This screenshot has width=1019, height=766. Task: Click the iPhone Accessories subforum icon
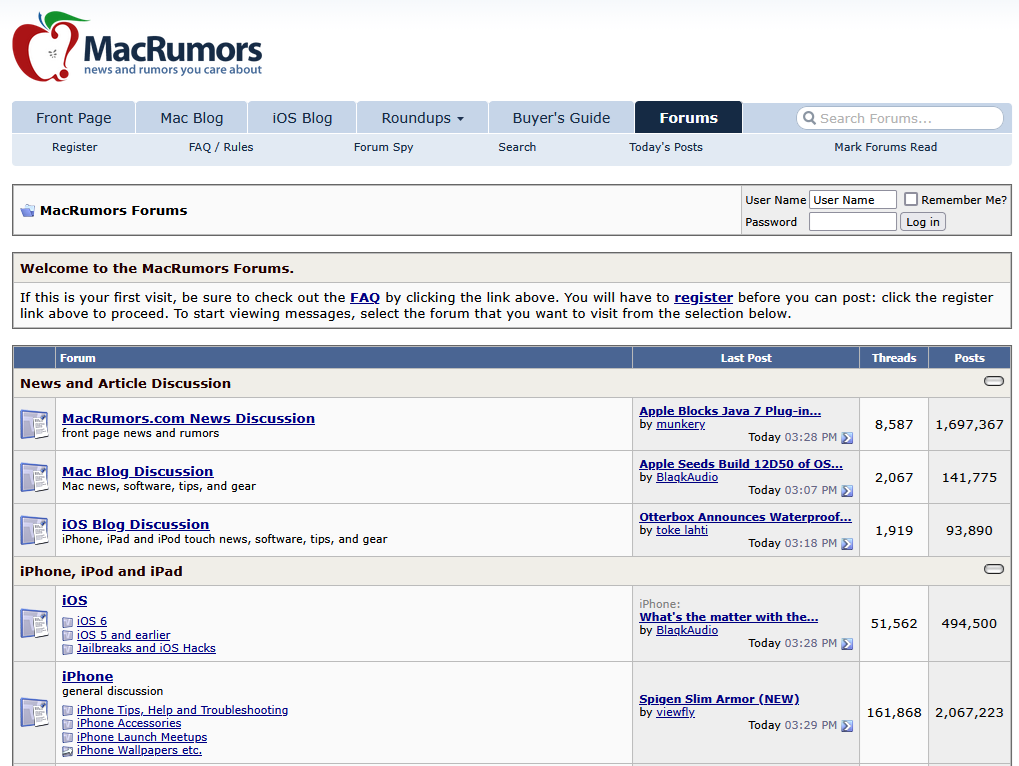coord(68,724)
